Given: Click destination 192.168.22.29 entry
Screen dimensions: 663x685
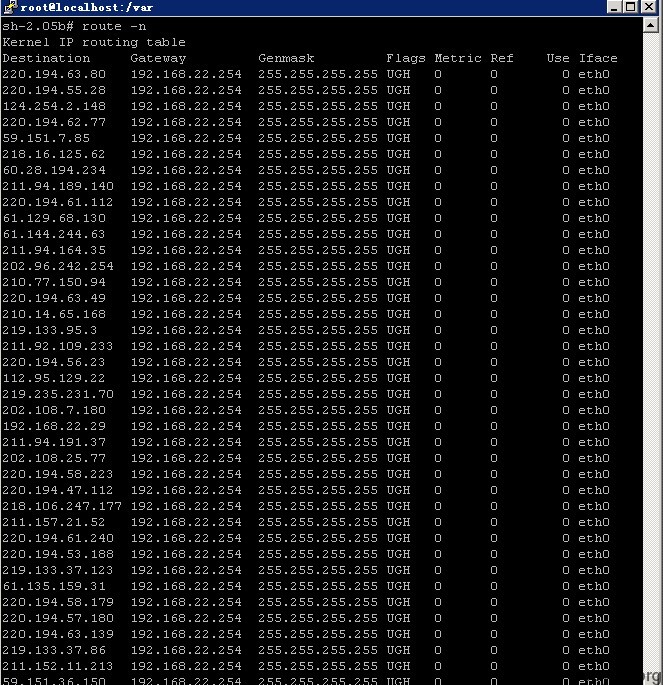Looking at the screenshot, I should [x=54, y=426].
